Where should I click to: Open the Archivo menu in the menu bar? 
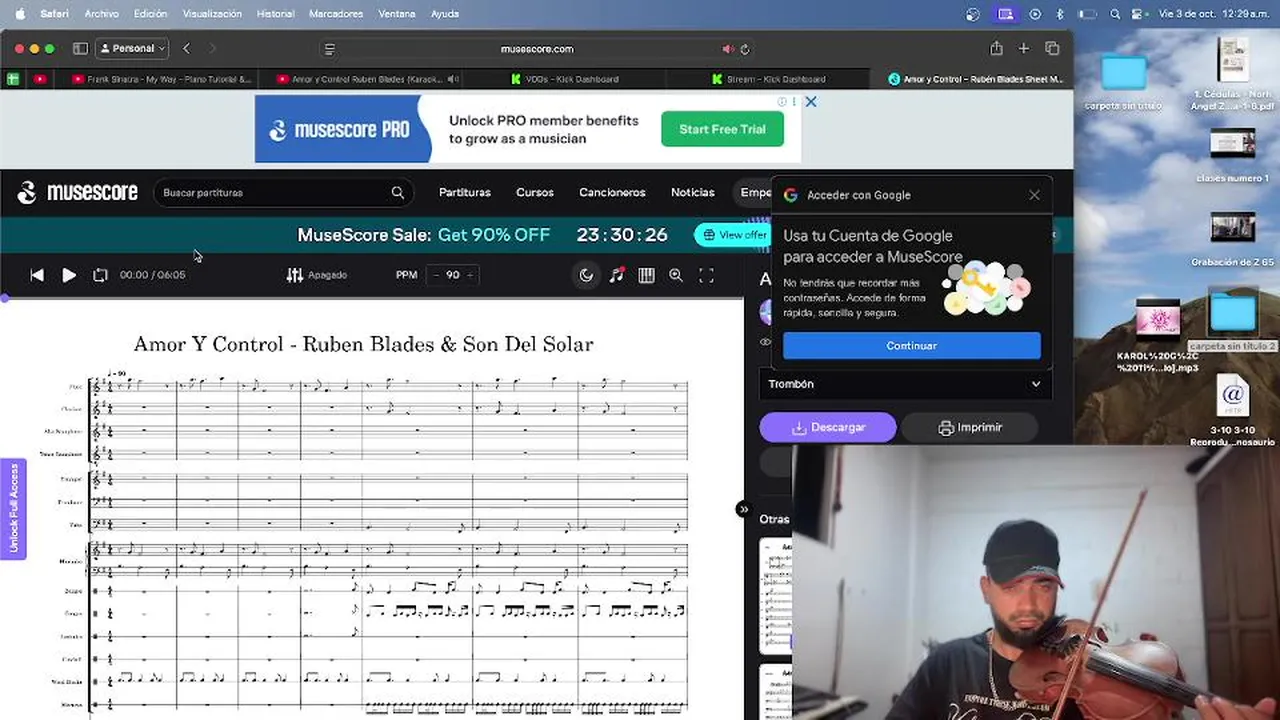click(102, 14)
